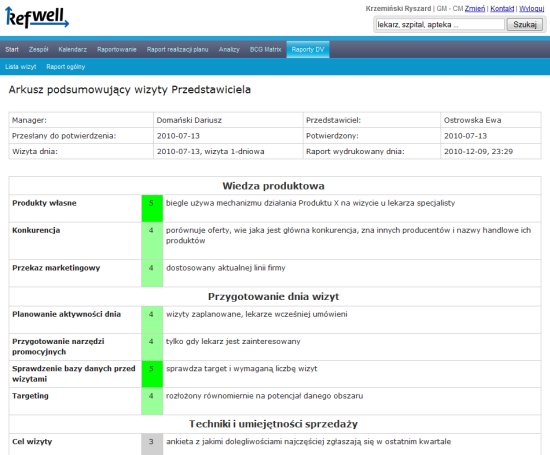Click the Konkurencja row label
This screenshot has height=455, width=550.
coord(36,230)
